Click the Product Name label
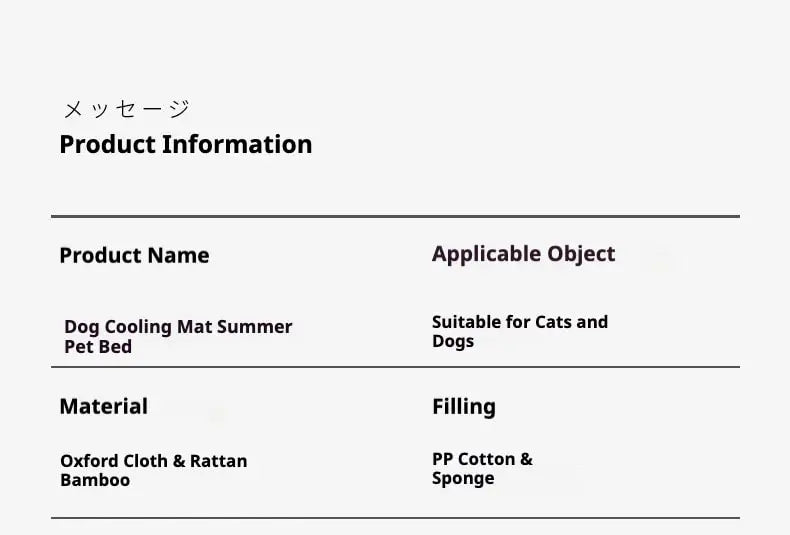Image resolution: width=790 pixels, height=535 pixels. pyautogui.click(x=134, y=255)
